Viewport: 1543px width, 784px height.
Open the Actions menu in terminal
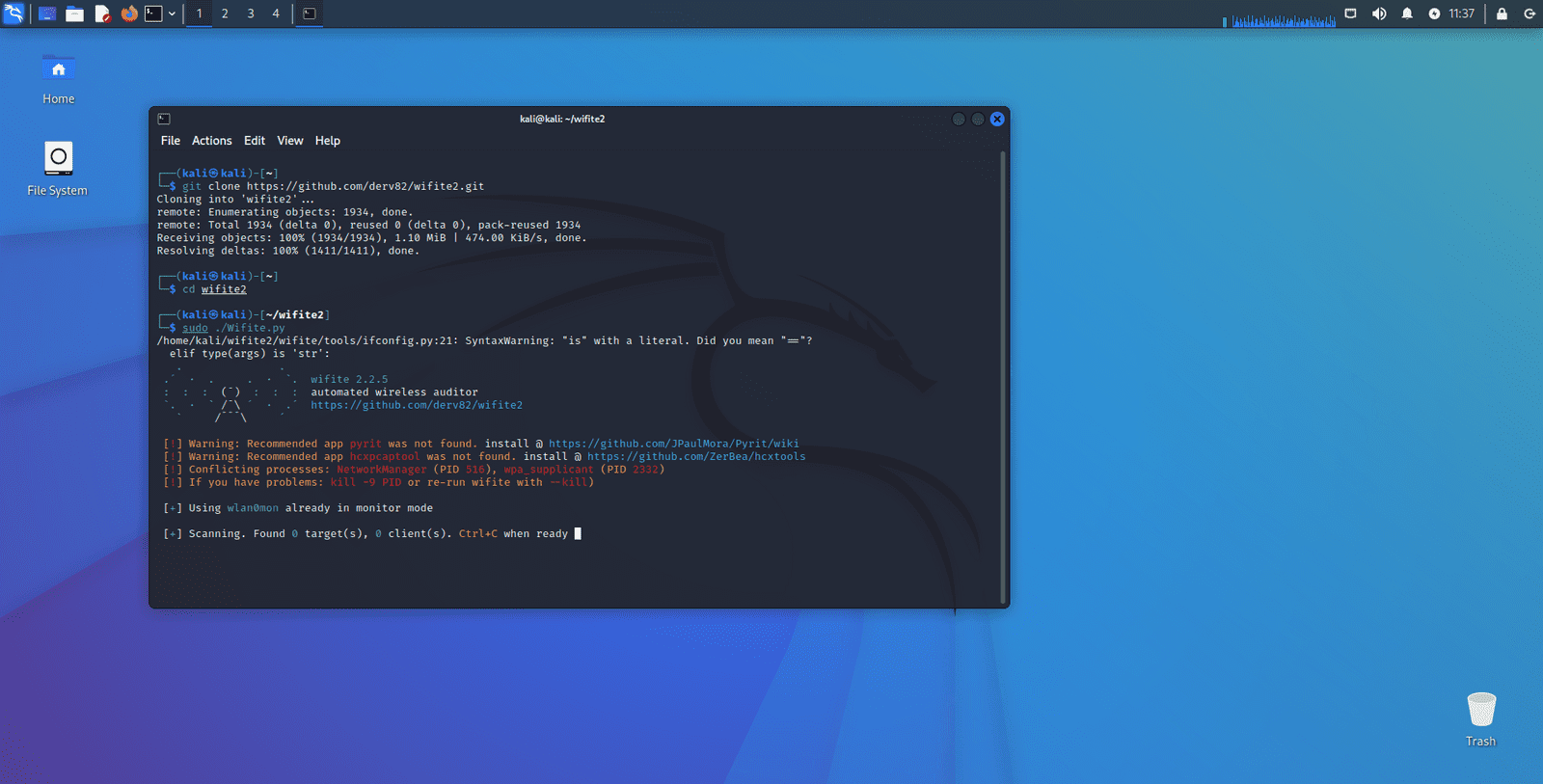(x=211, y=141)
